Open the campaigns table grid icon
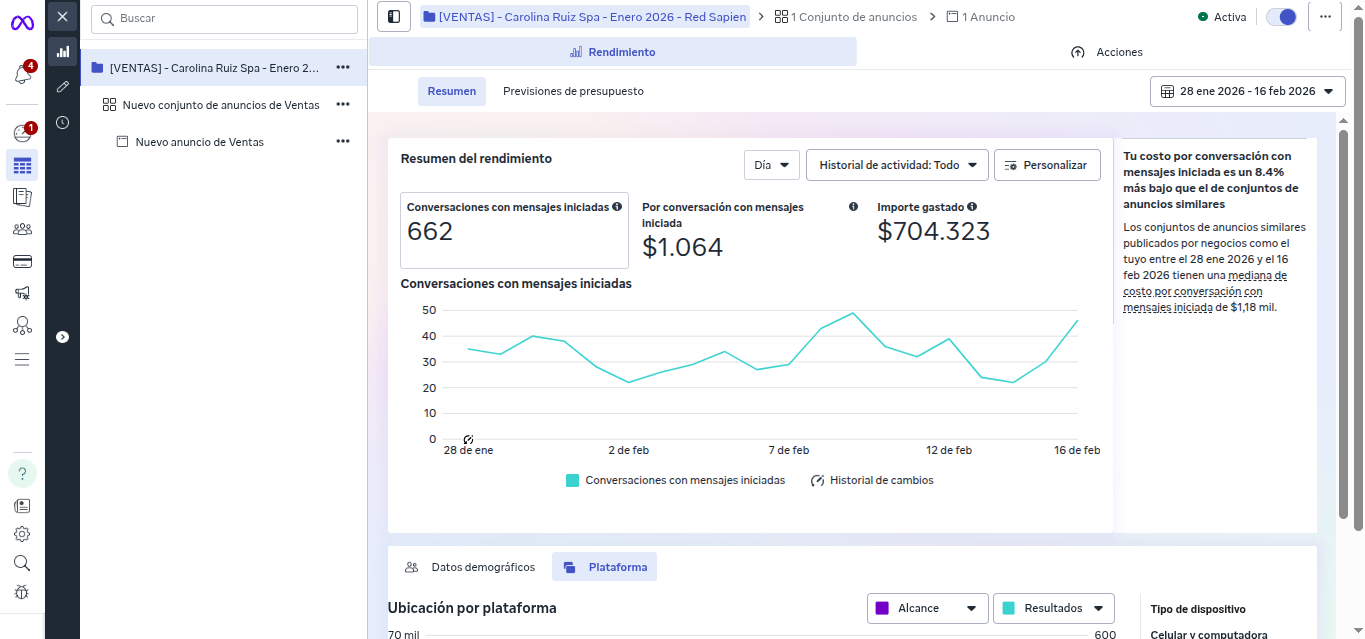The height and width of the screenshot is (639, 1365). (22, 165)
